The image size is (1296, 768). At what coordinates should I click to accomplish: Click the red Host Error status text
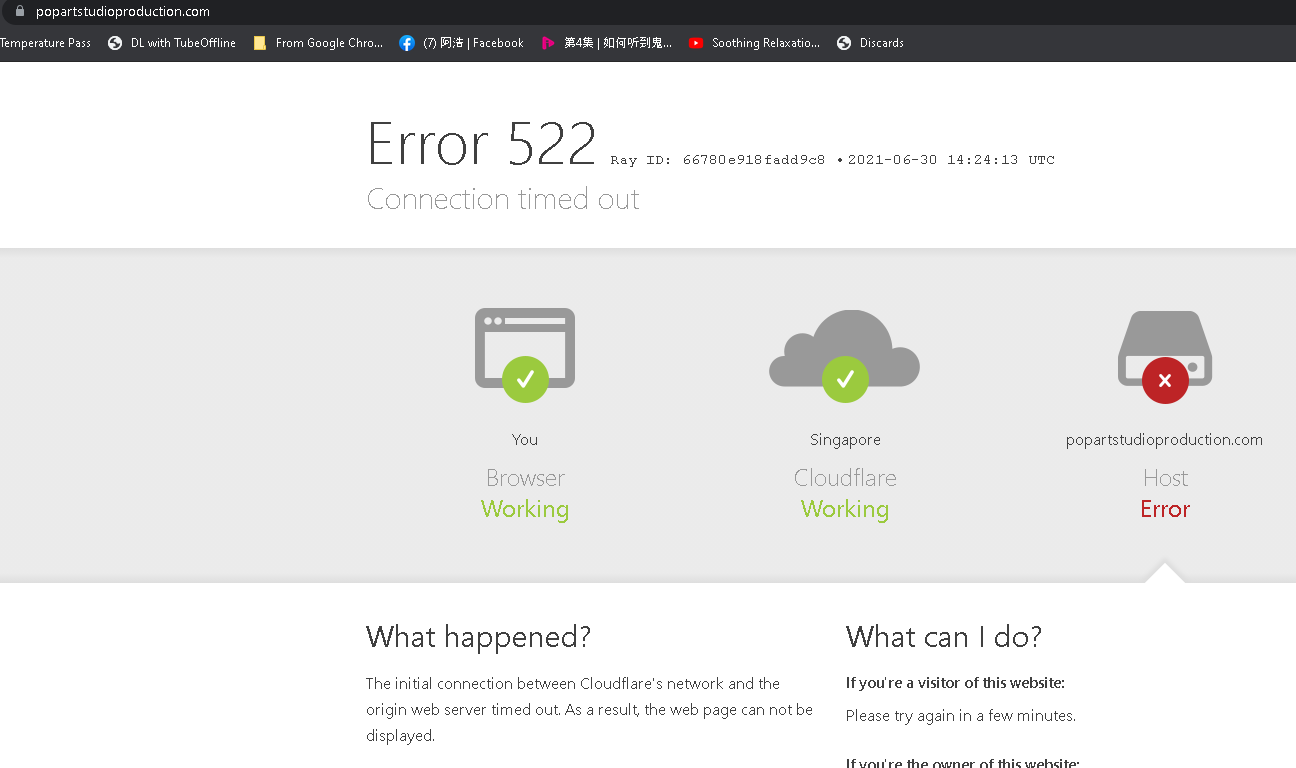point(1165,509)
